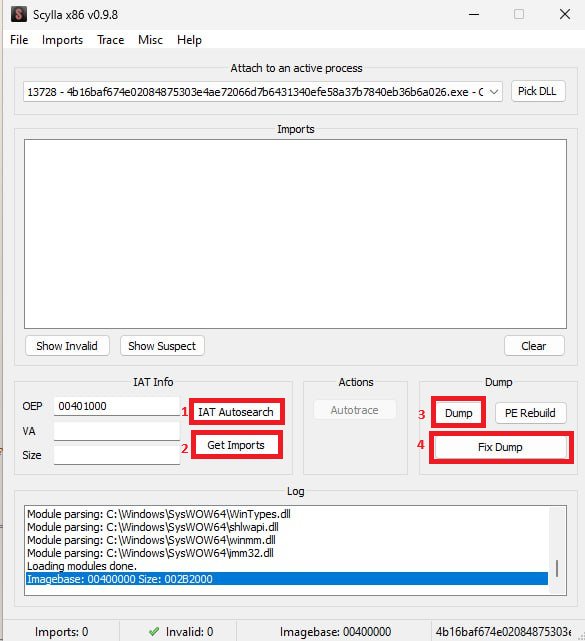Expand the active process dropdown
This screenshot has height=641, width=585.
[494, 92]
